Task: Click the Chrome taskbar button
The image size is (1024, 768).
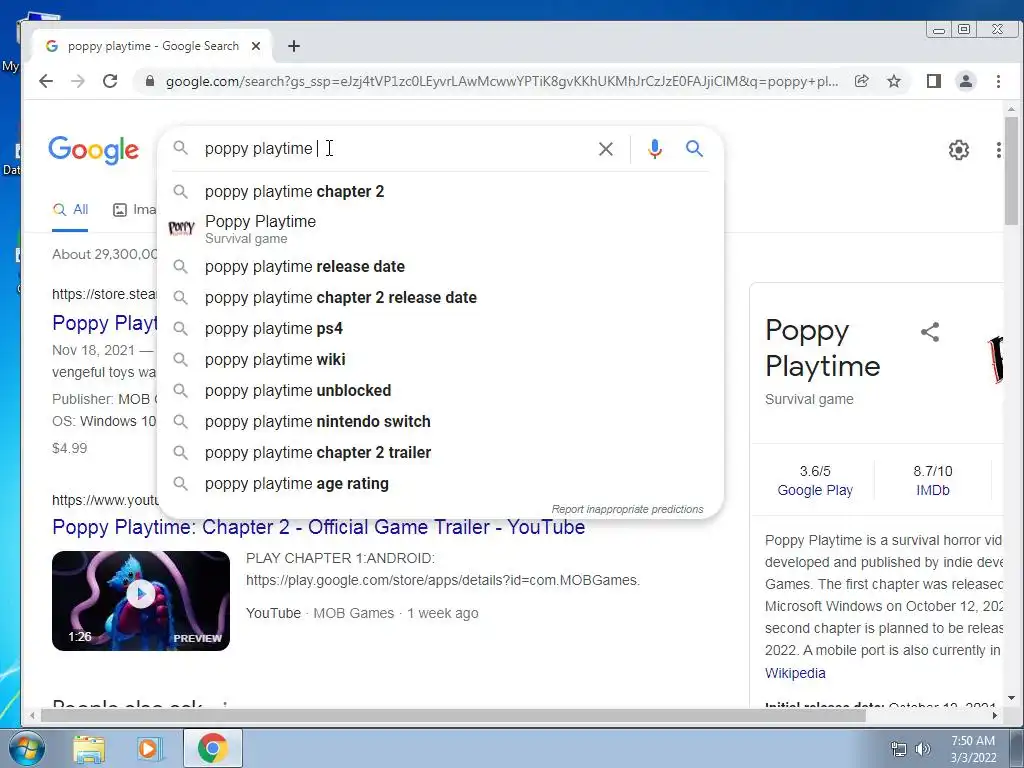Action: click(x=213, y=748)
